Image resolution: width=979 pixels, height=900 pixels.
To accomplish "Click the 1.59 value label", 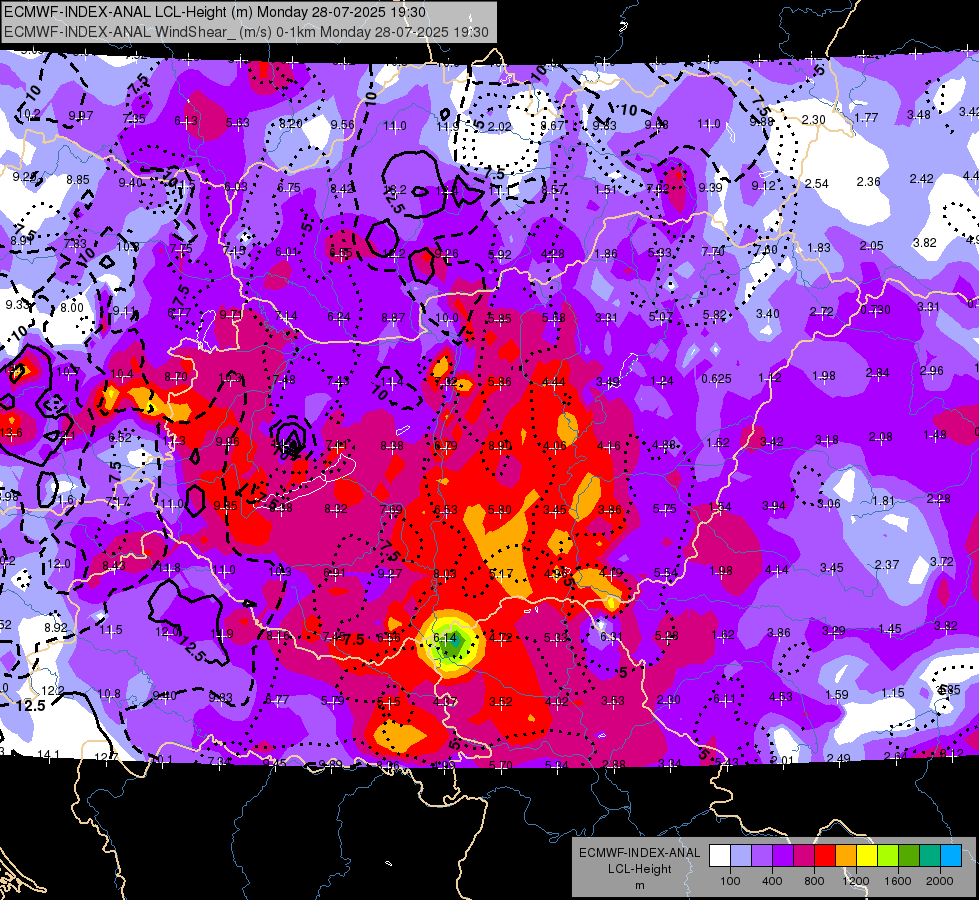I will coord(837,694).
